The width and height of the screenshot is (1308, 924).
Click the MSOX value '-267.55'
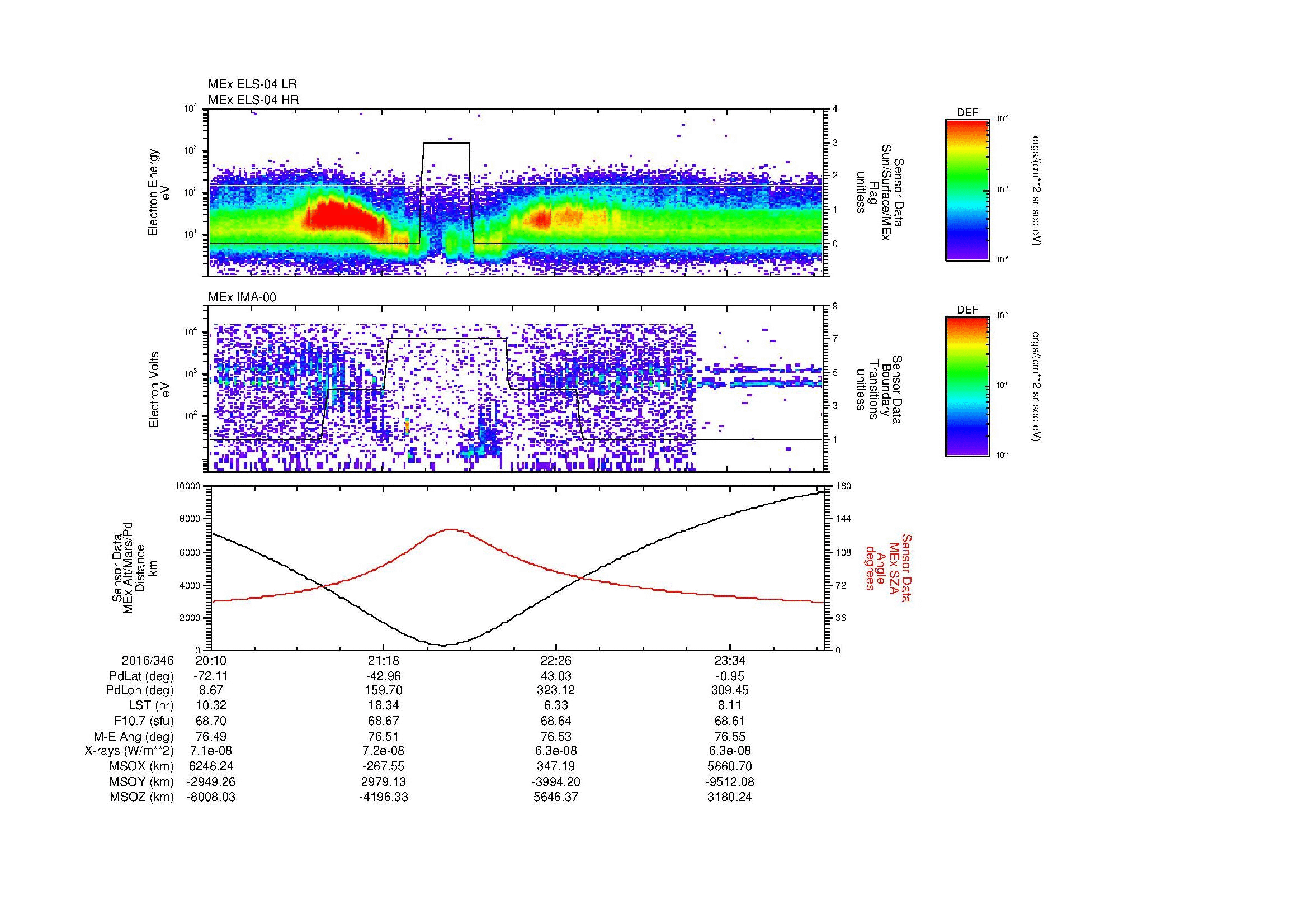click(384, 766)
